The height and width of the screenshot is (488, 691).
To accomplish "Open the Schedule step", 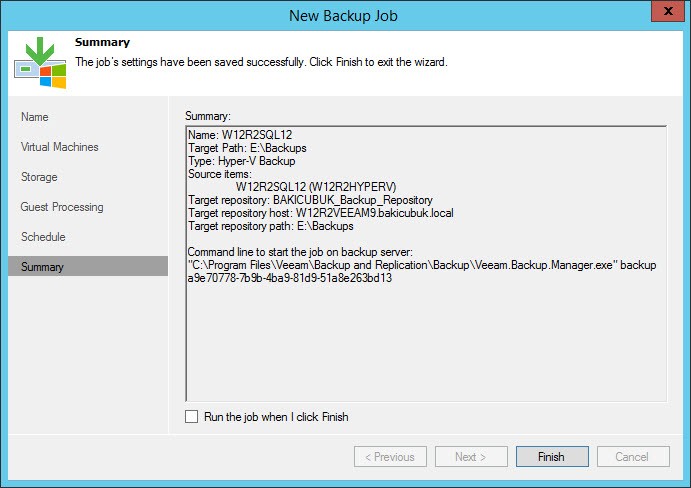I will tap(43, 237).
